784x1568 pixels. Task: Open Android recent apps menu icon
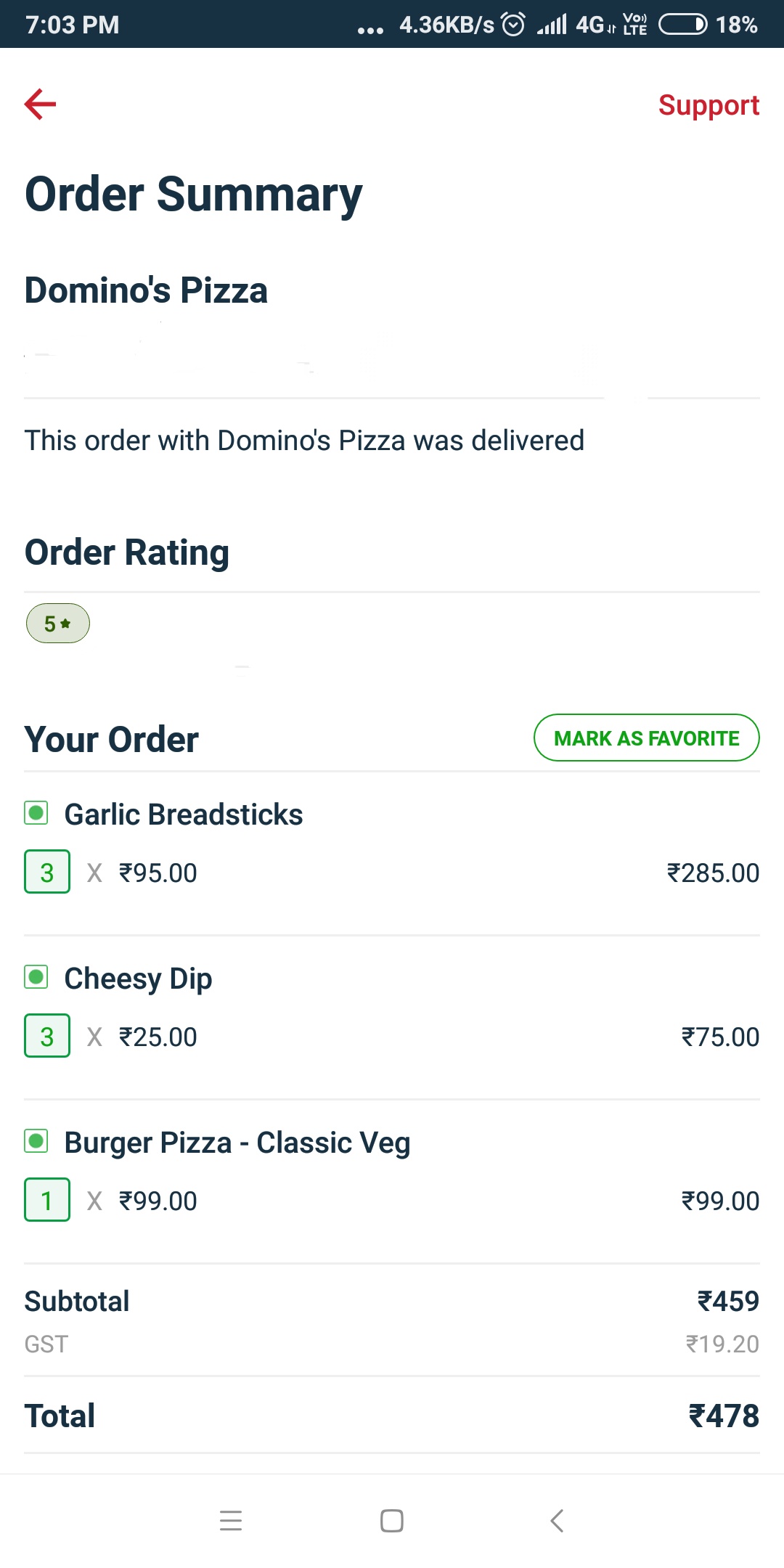pyautogui.click(x=231, y=1521)
